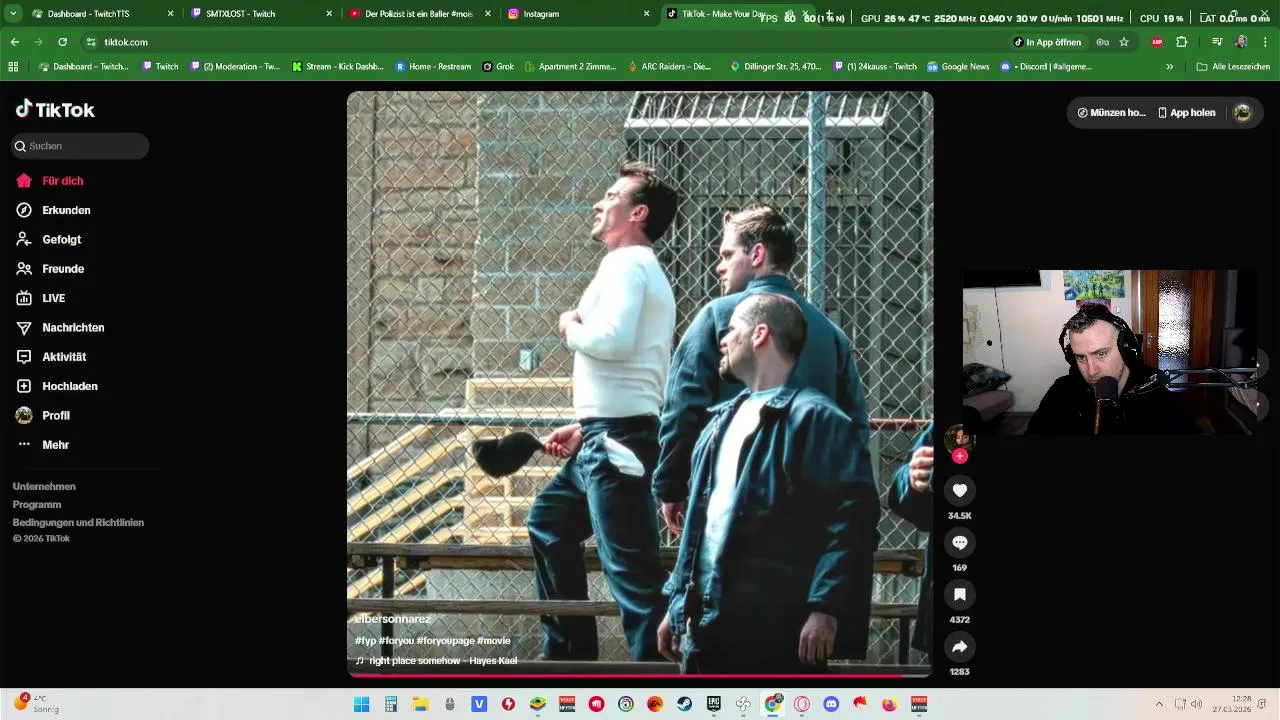This screenshot has width=1280, height=720.
Task: Click the App holen button
Action: (1187, 113)
